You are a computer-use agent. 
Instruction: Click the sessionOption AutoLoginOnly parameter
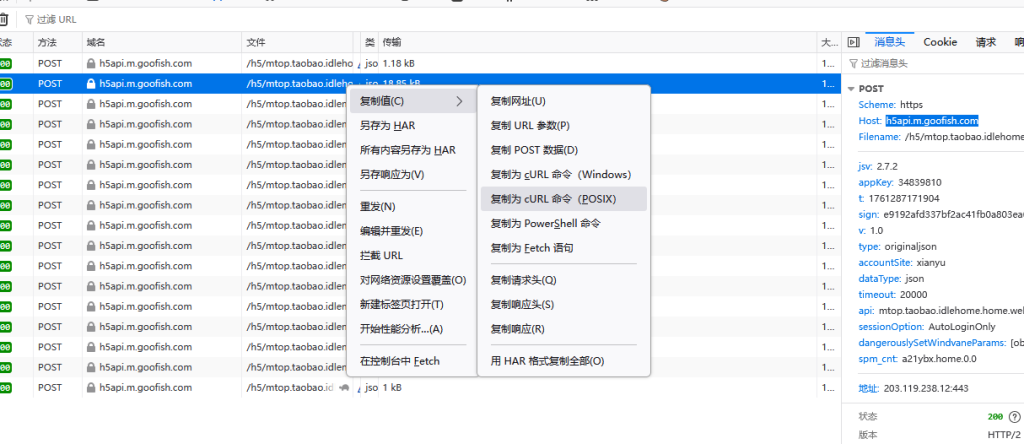927,326
